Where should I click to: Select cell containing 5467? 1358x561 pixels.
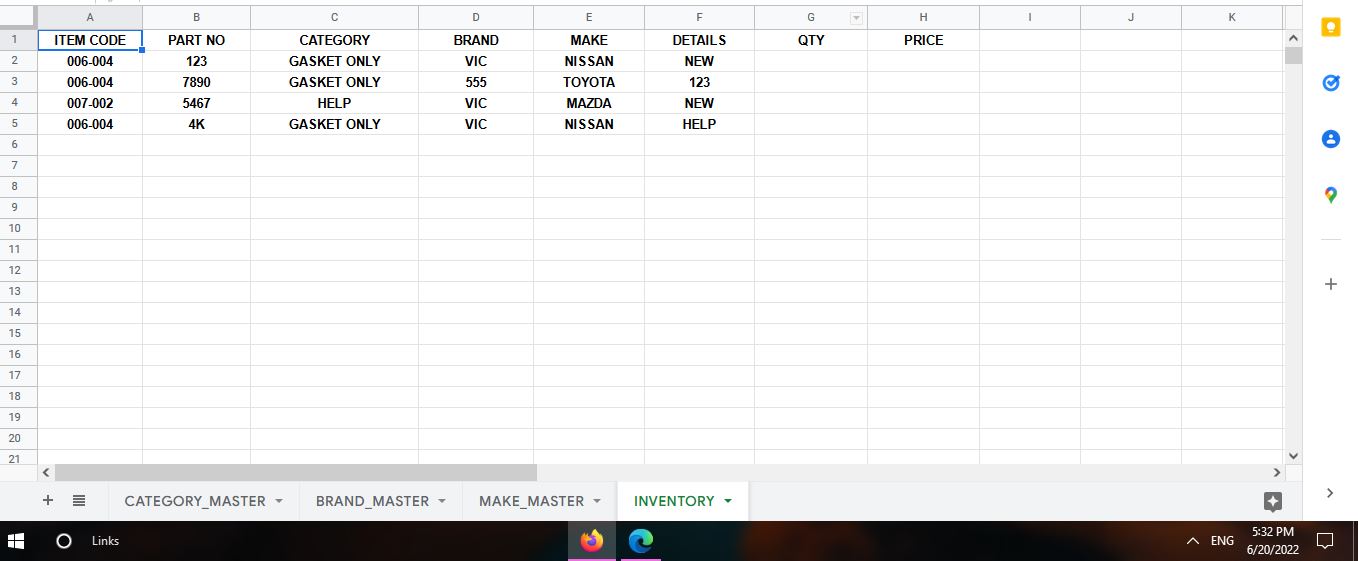point(196,103)
